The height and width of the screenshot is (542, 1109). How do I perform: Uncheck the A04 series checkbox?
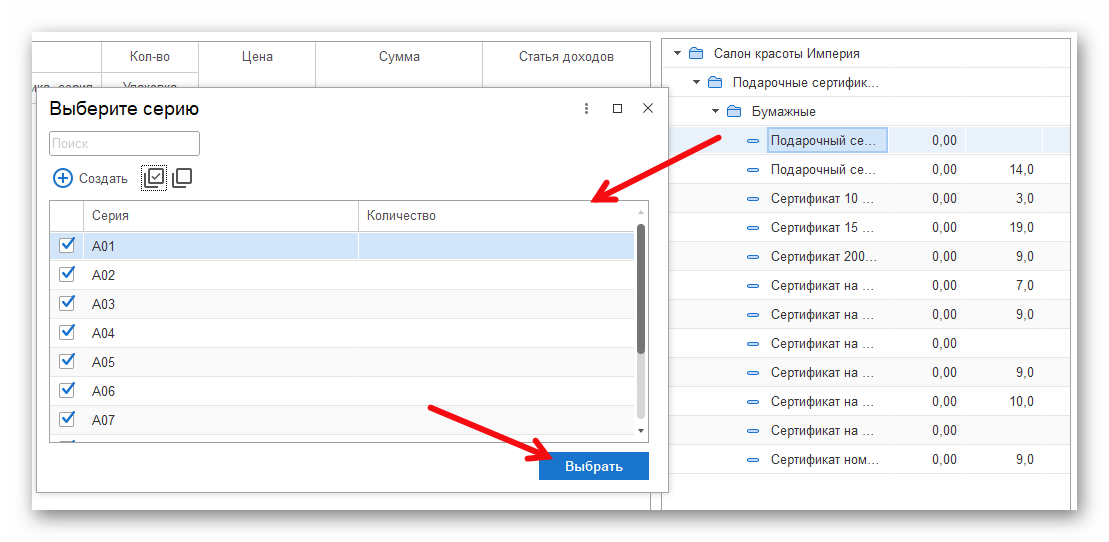coord(67,333)
